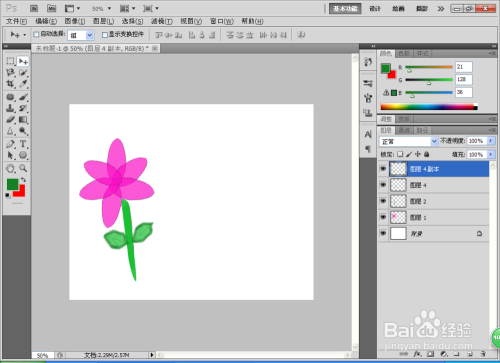Image resolution: width=500 pixels, height=363 pixels.
Task: Open the 文件(F) menu
Action: (x=16, y=21)
